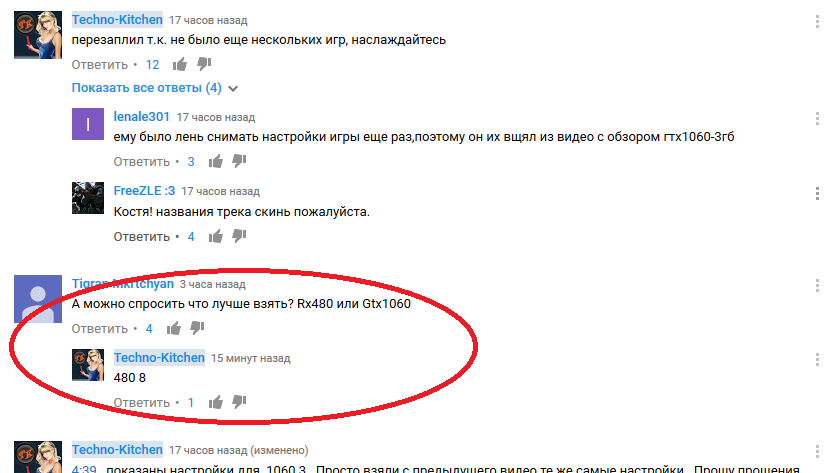Like lenale301's reply comment
Viewport: 836px width, 473px height.
click(215, 162)
